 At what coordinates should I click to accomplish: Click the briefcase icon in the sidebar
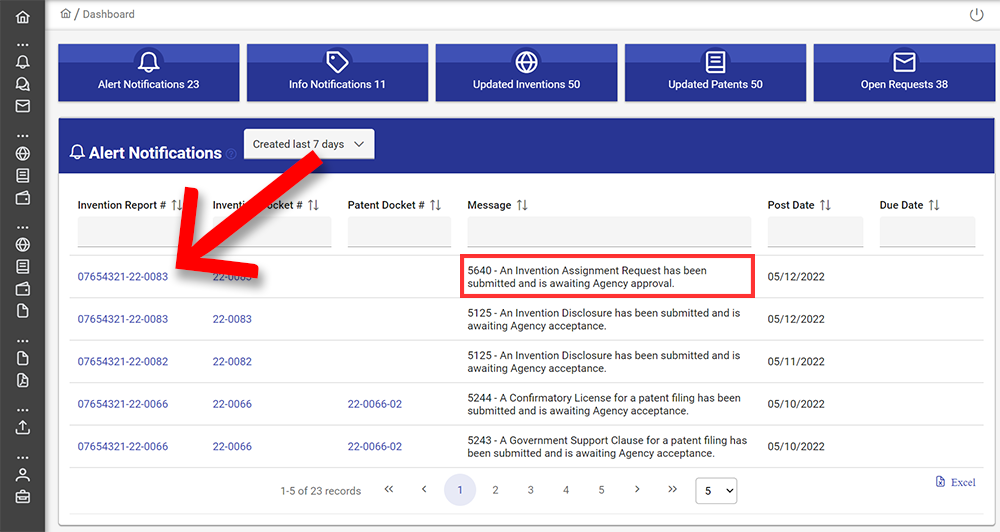coord(22,496)
